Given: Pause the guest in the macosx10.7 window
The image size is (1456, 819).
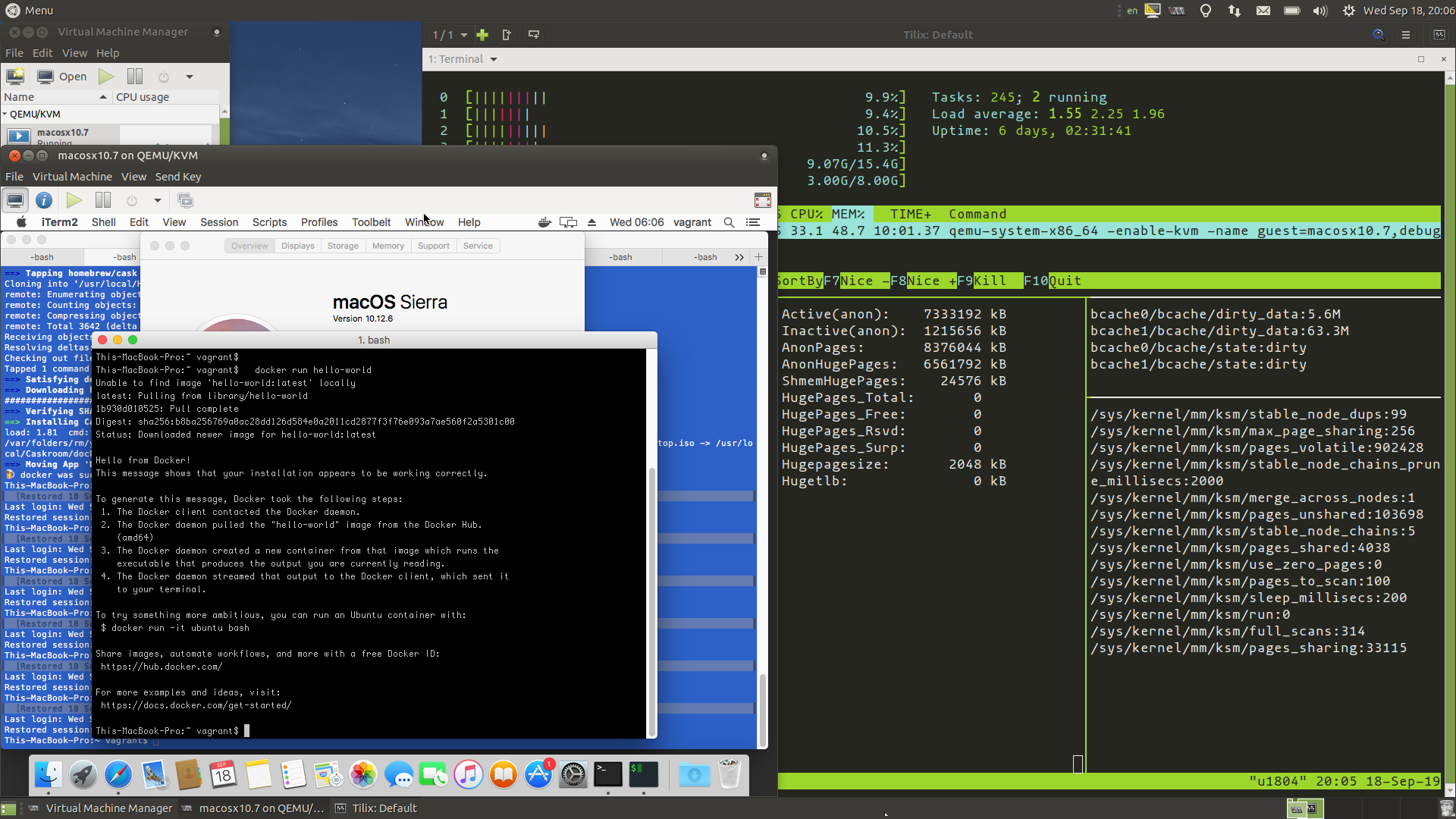Looking at the screenshot, I should coord(103,200).
